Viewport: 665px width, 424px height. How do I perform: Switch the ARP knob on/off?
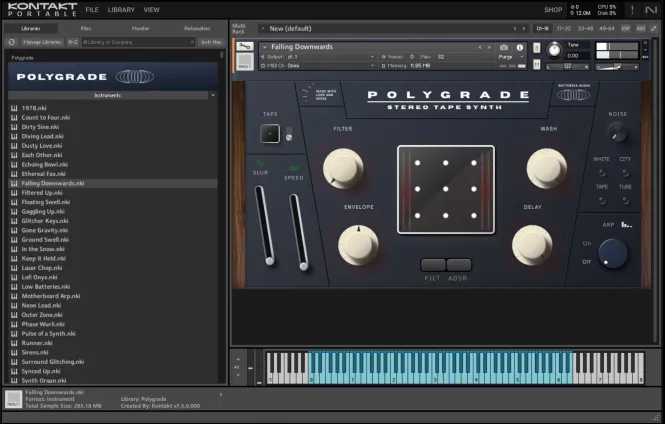(612, 254)
